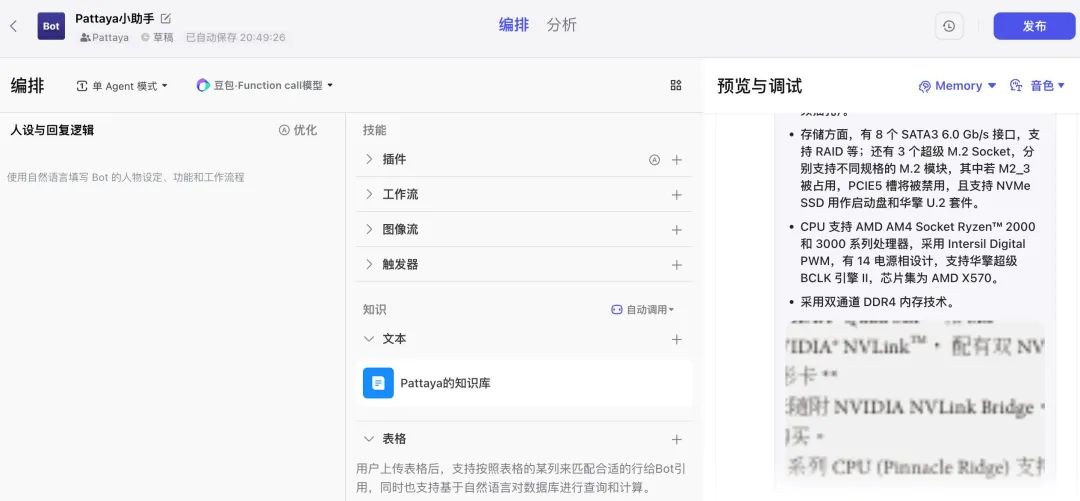Viewport: 1080px width, 501px height.
Task: Expand the 插件 section chevron
Action: [x=369, y=160]
